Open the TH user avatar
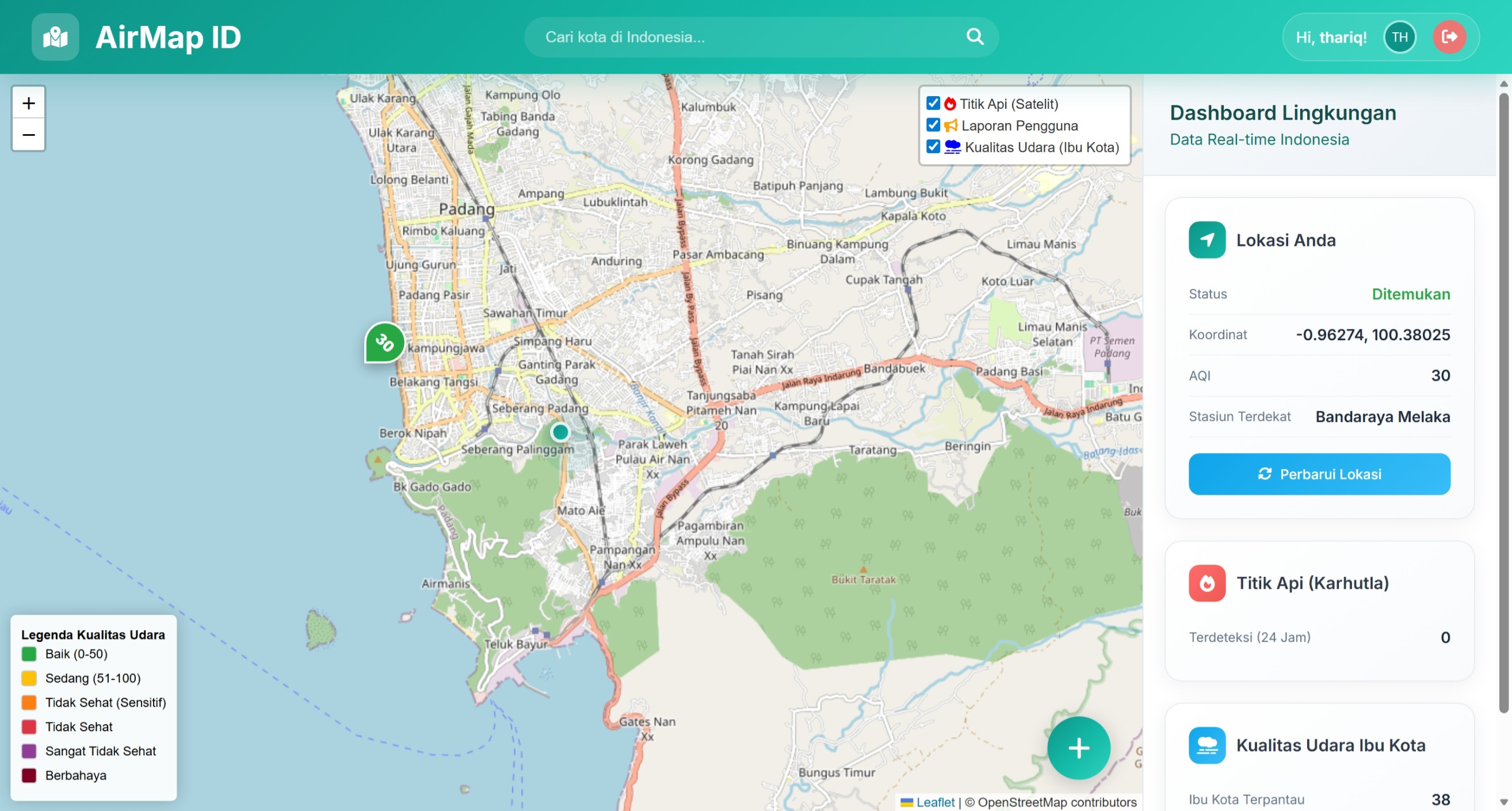Viewport: 1512px width, 811px height. point(1399,37)
